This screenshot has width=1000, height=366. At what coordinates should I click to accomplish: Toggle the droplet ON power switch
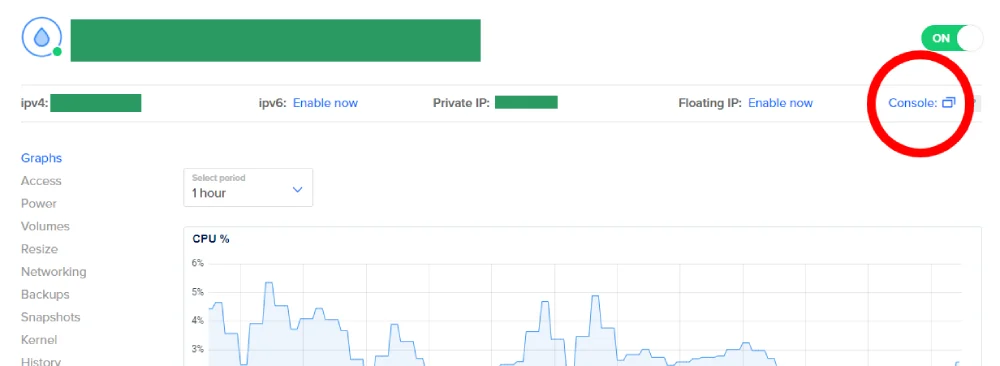coord(952,38)
